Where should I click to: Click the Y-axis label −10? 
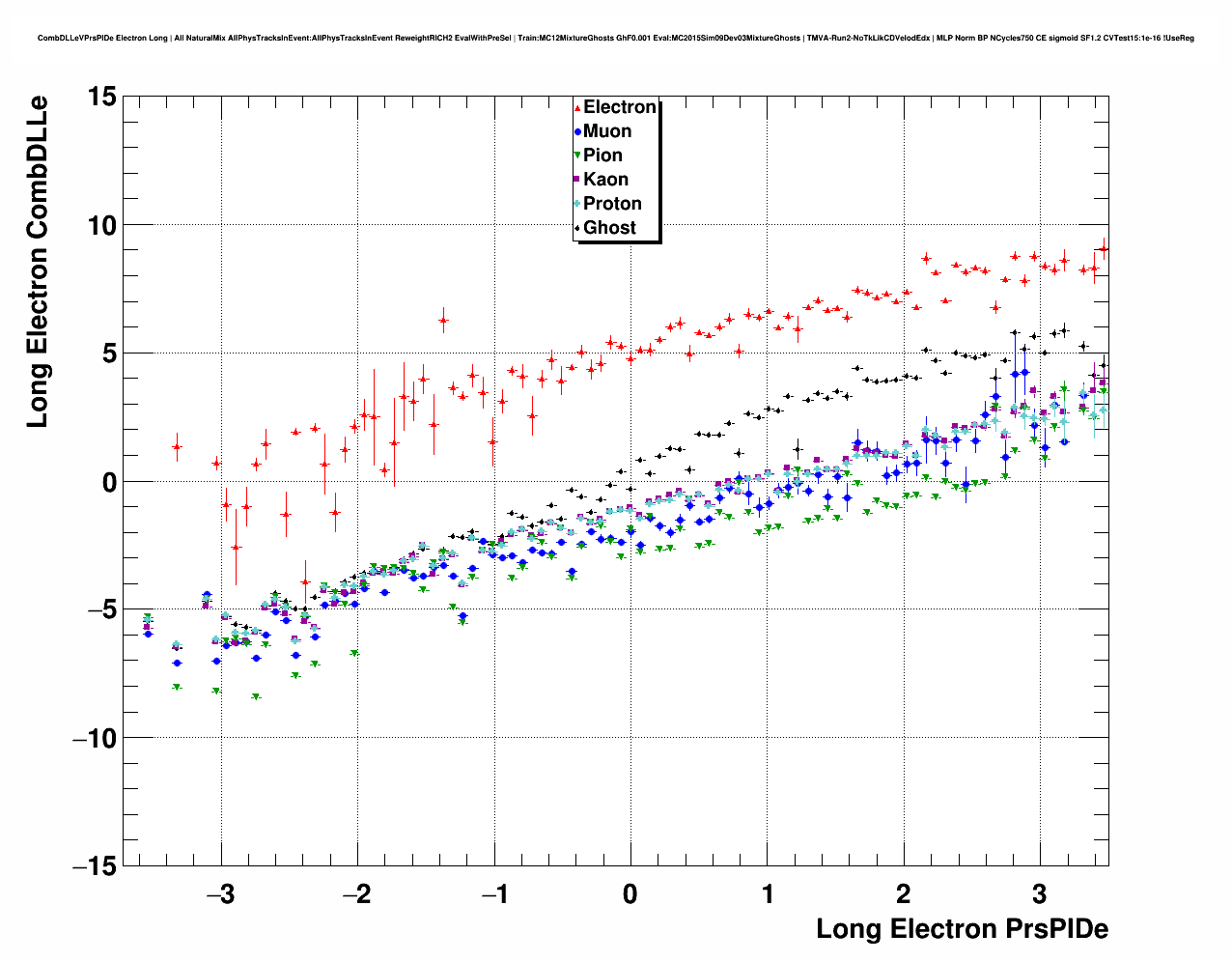(96, 738)
